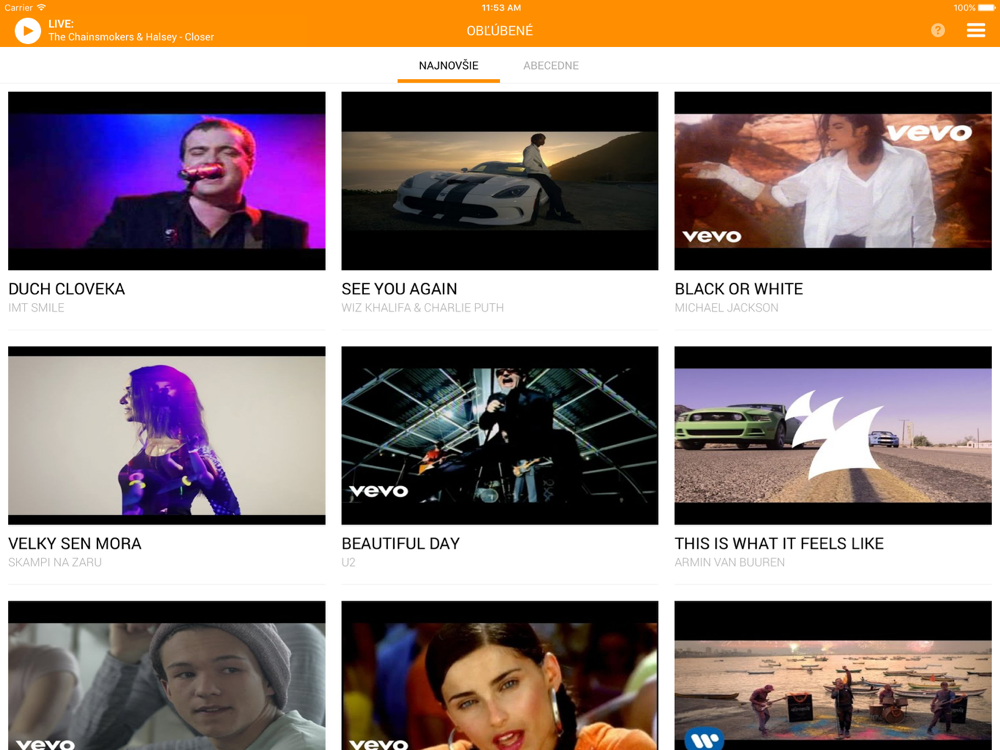Image resolution: width=1000 pixels, height=750 pixels.
Task: Tap the Wi-Fi icon in status bar
Action: (x=41, y=8)
